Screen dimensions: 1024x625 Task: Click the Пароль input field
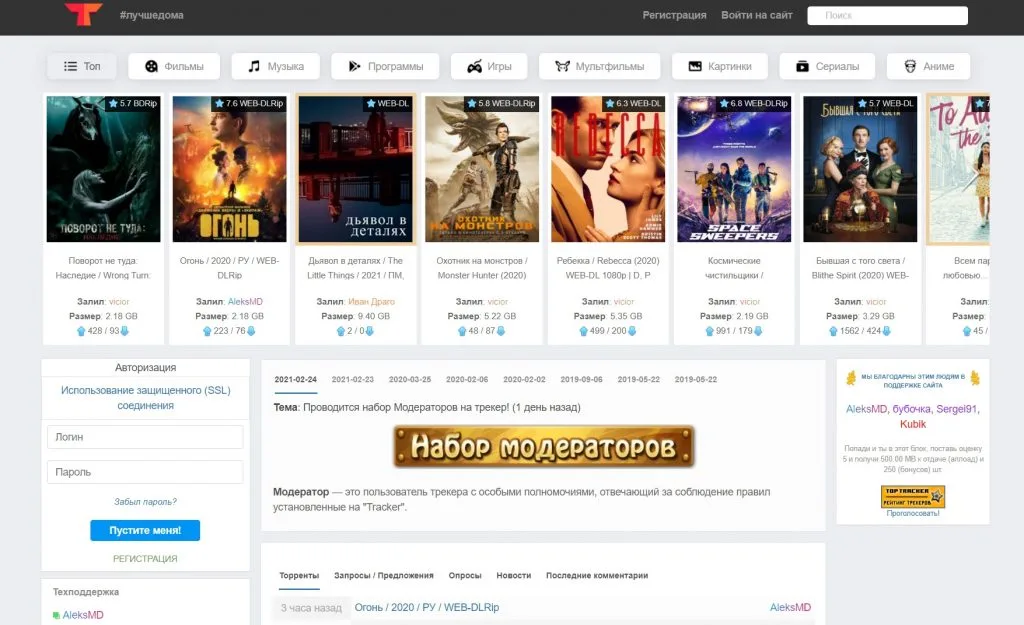[x=145, y=472]
